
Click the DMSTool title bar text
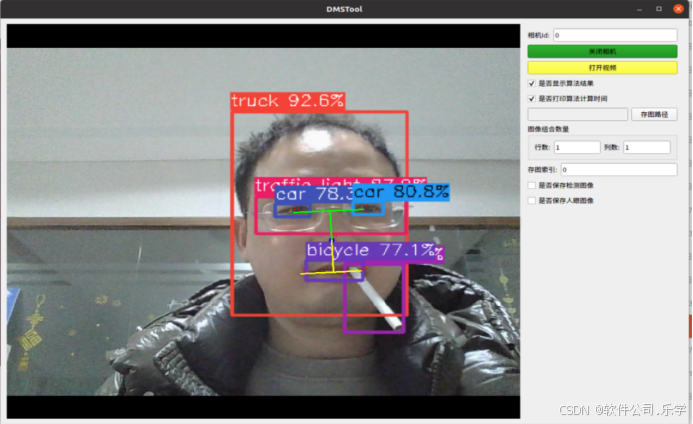pyautogui.click(x=344, y=9)
